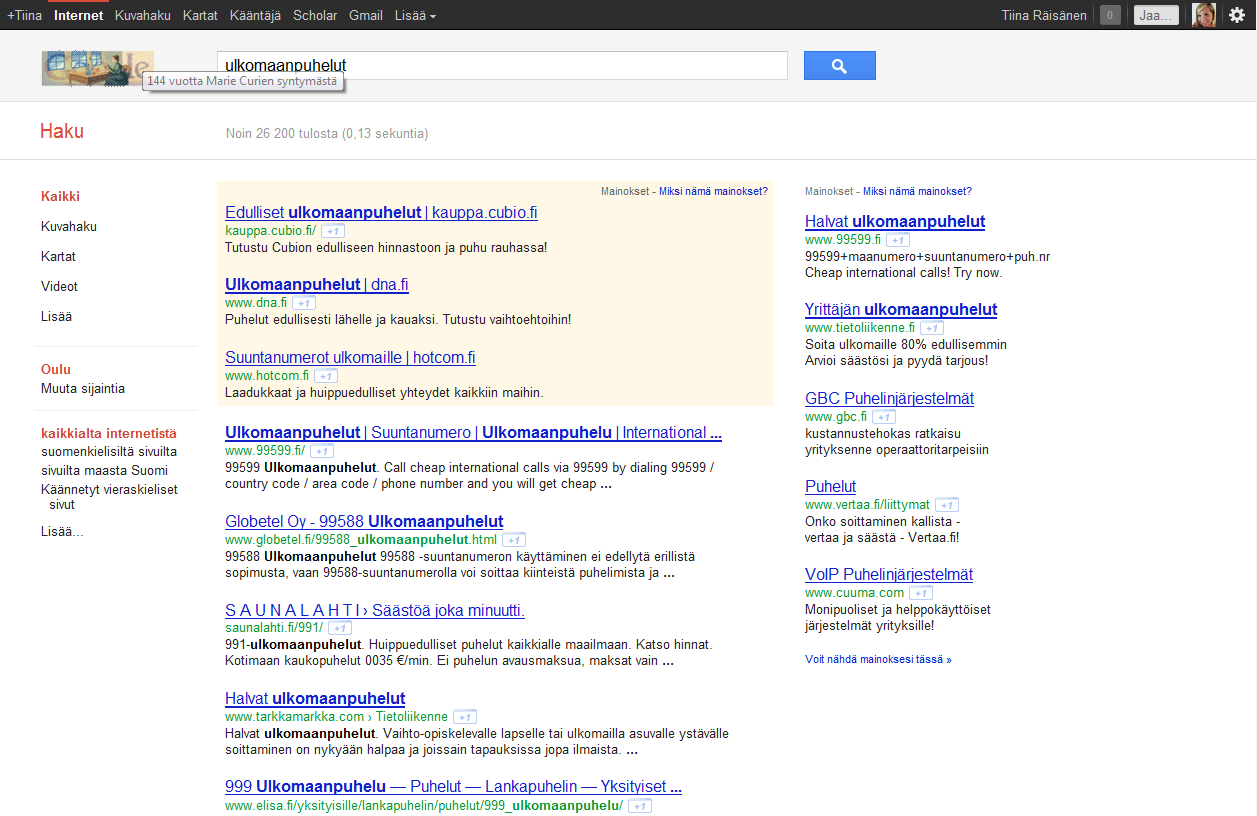Screen dimensions: 1257x816
Task: Click +1 button beside tarkkamarkka.com result
Action: click(x=465, y=717)
